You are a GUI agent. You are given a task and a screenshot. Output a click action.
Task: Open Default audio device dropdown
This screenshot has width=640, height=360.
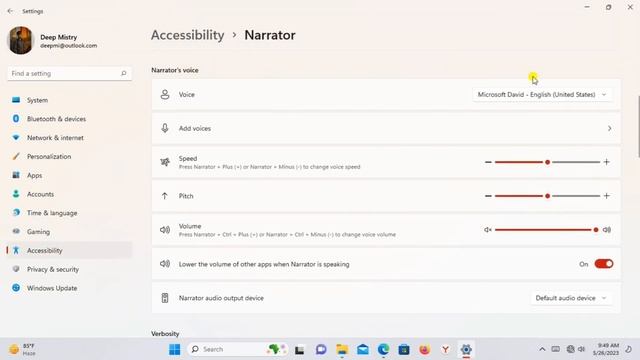[571, 298]
